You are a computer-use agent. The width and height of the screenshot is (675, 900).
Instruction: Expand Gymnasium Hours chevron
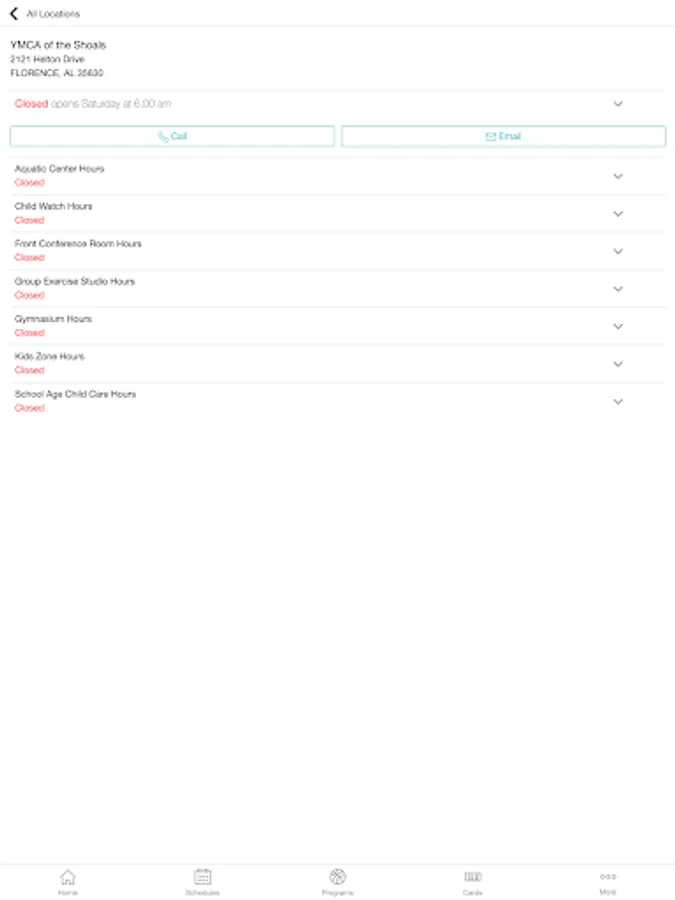coord(618,326)
